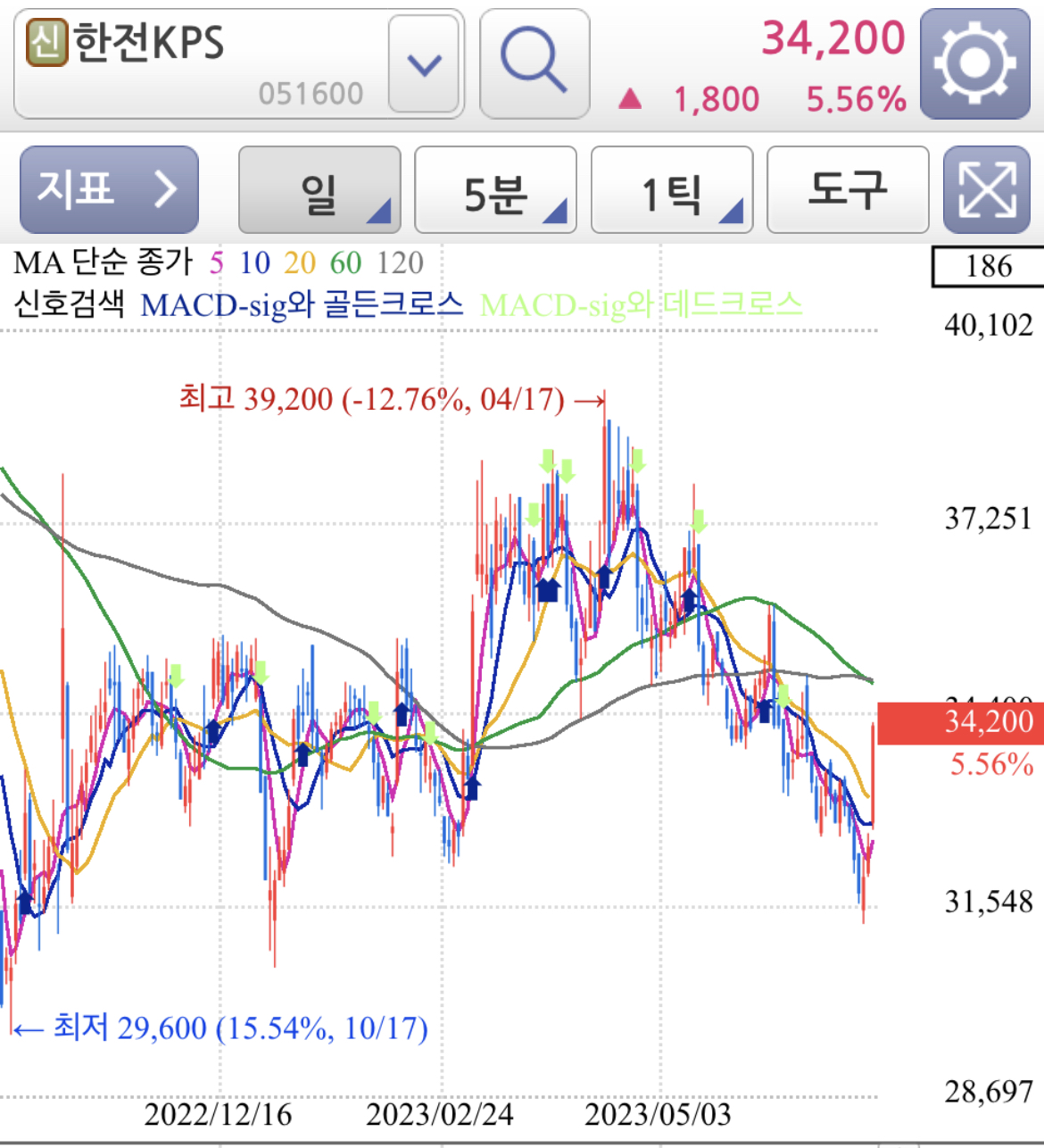Tap the green 신 badge icon
Viewport: 1044px width, 1148px height.
(47, 43)
